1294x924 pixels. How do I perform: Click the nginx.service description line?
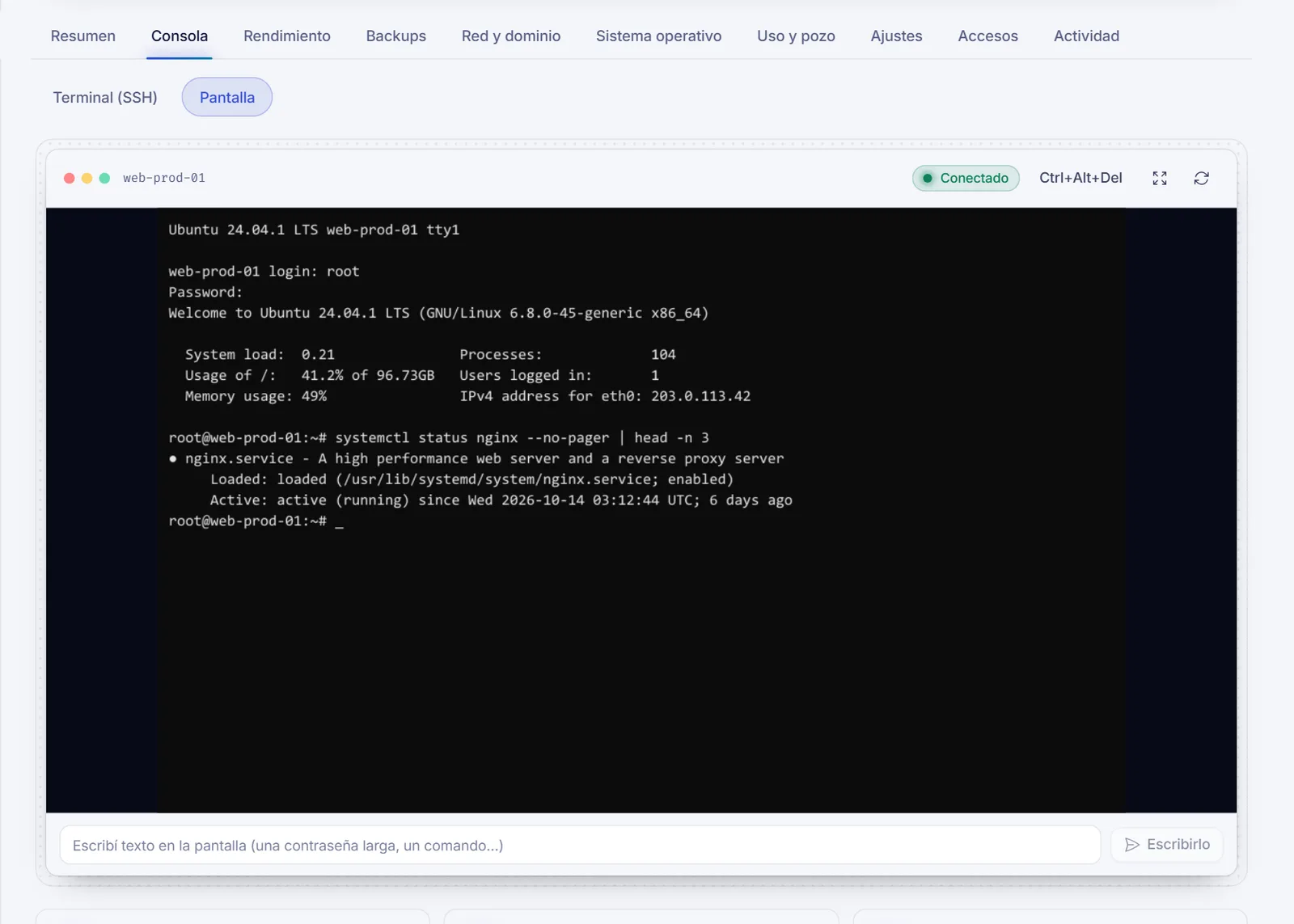476,458
